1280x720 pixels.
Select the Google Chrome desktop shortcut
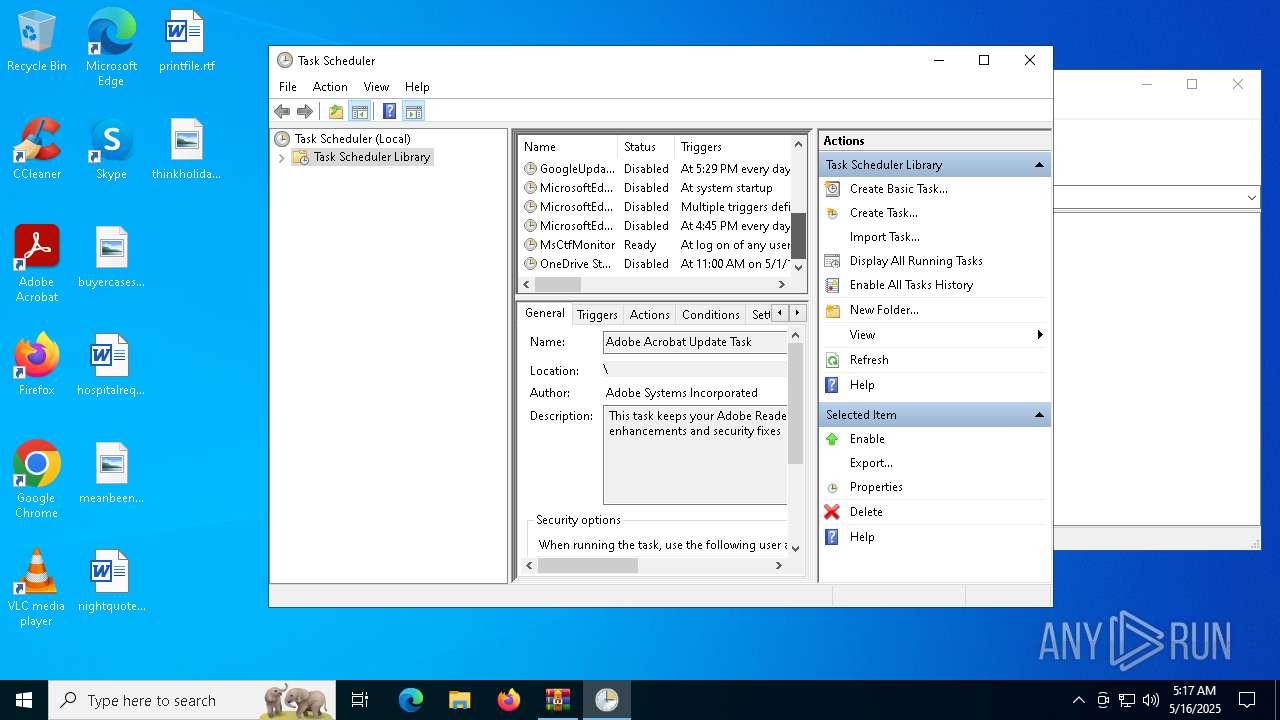click(37, 480)
